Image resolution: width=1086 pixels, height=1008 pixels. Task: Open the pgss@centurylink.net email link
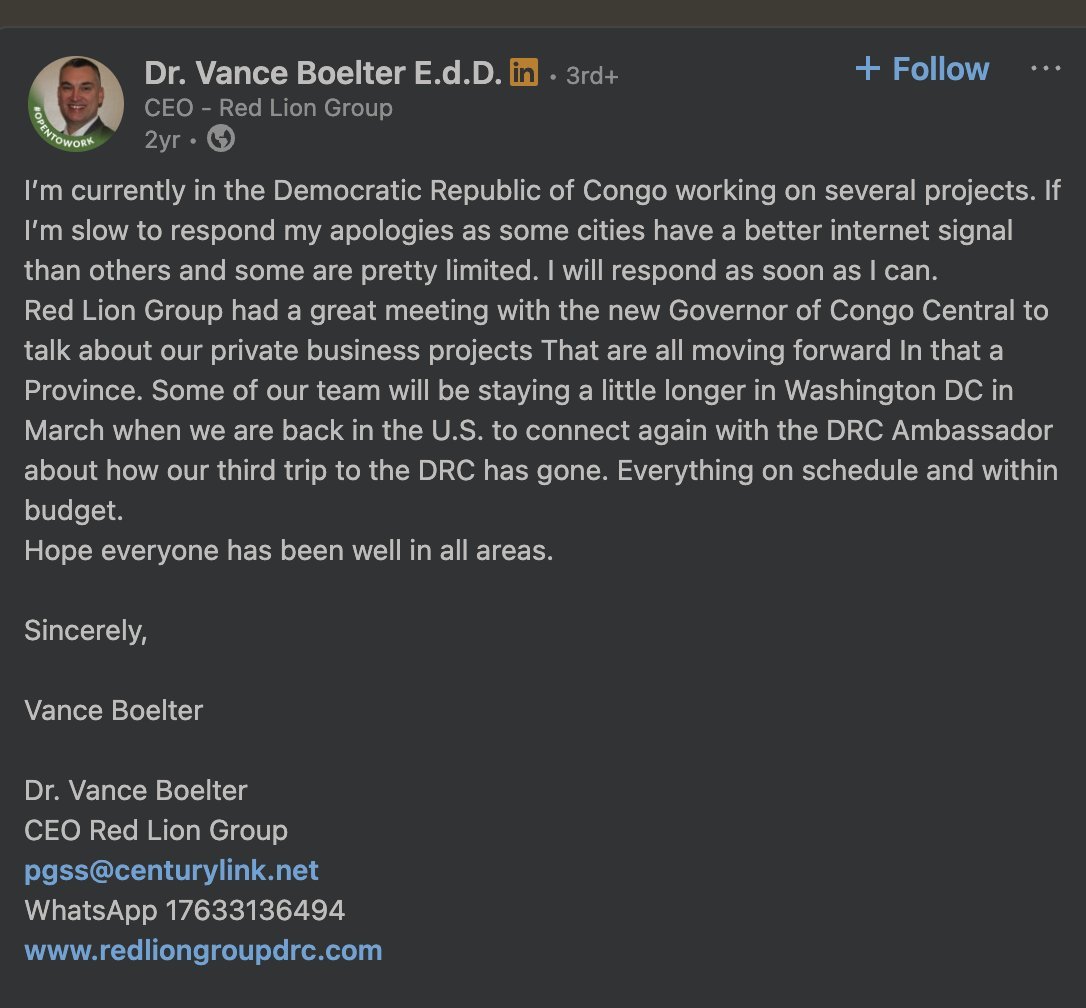(x=171, y=870)
